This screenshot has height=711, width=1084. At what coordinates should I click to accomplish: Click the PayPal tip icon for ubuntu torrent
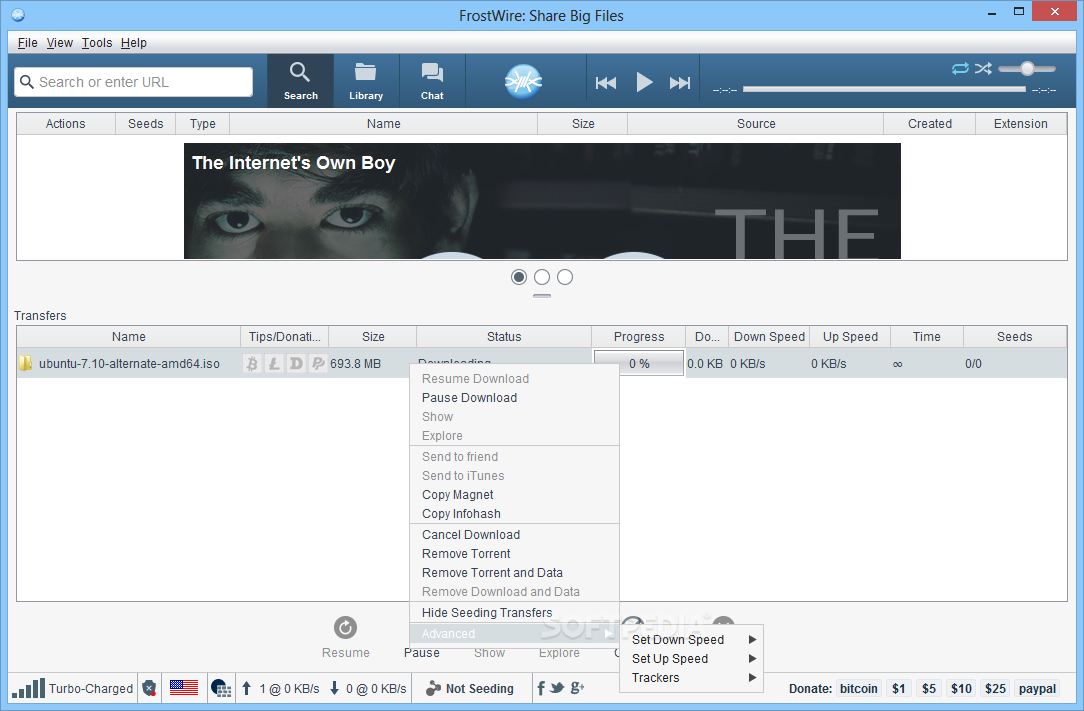(x=318, y=363)
